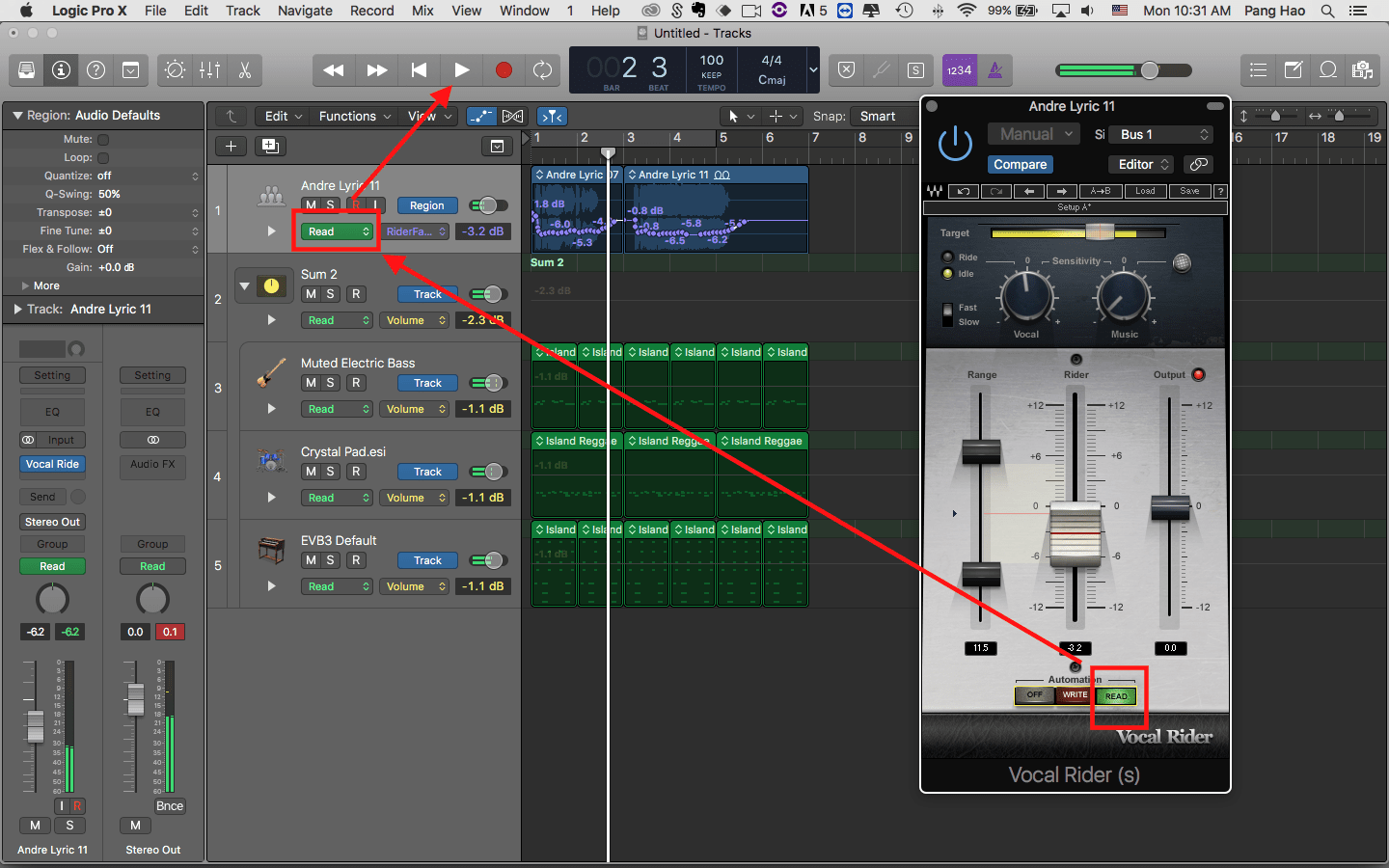Toggle the Catch Playhead button
Image resolution: width=1389 pixels, height=868 pixels.
552,117
